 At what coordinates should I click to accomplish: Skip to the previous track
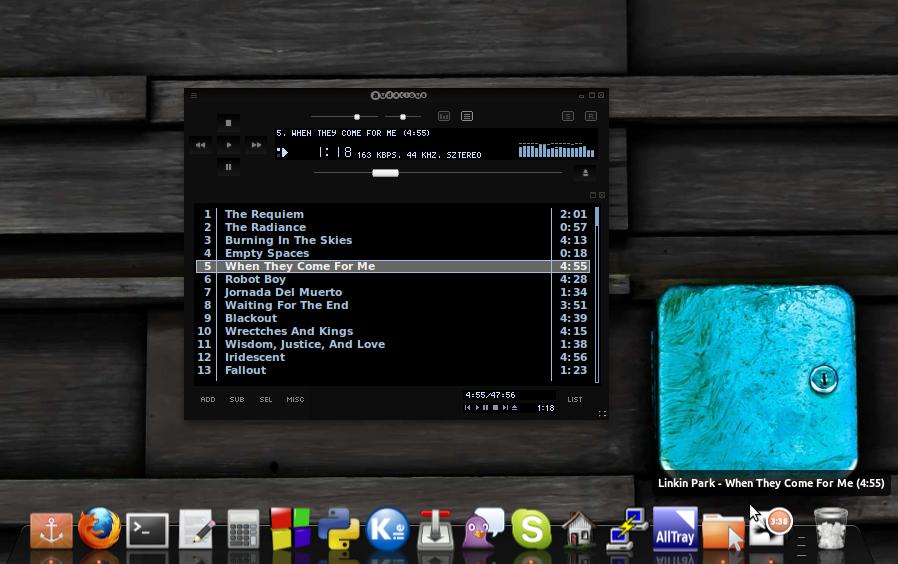(x=200, y=145)
